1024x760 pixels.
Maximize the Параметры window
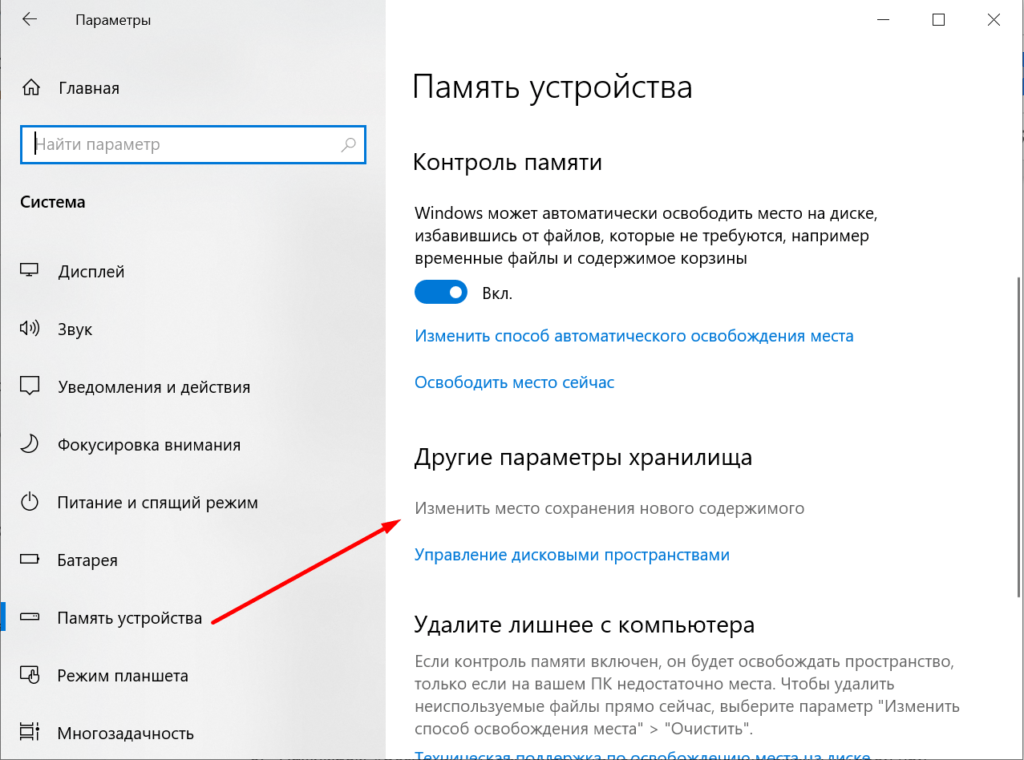coord(938,20)
